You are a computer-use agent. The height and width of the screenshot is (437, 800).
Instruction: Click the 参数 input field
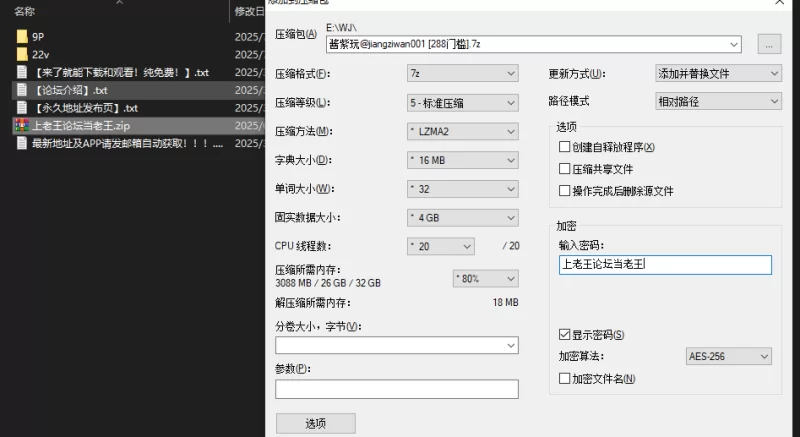point(397,389)
